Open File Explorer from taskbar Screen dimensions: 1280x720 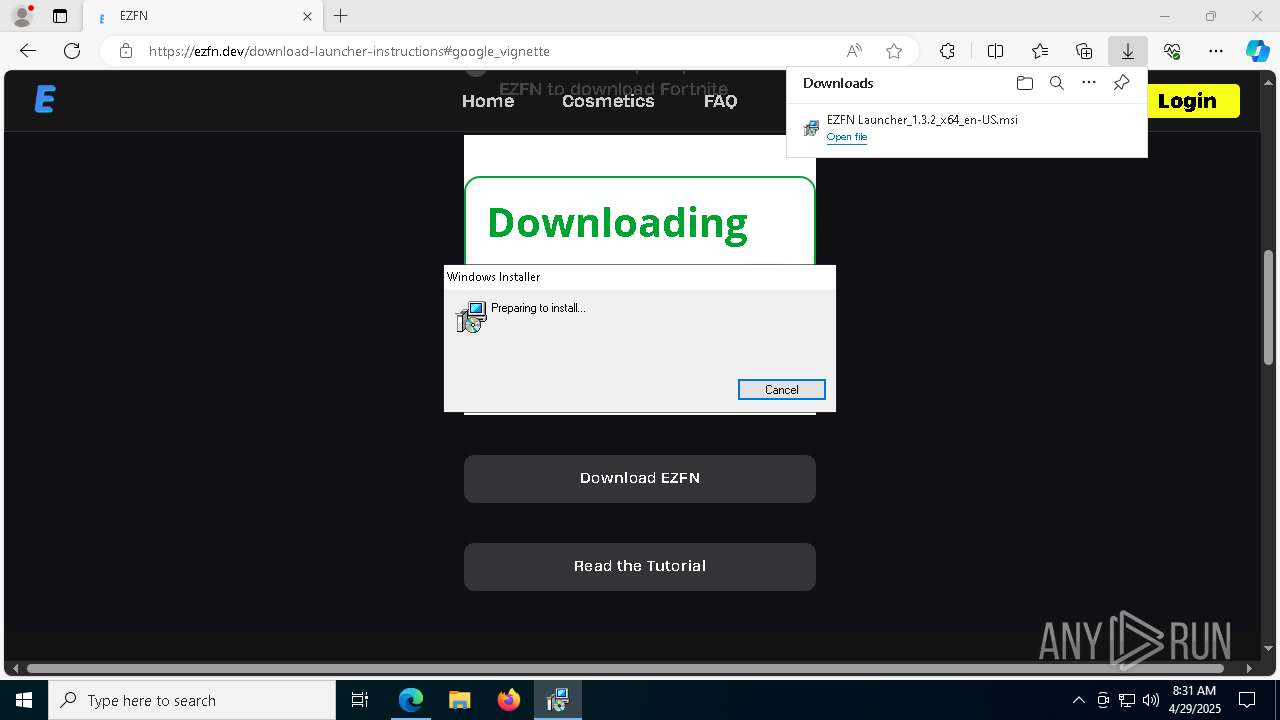[460, 700]
